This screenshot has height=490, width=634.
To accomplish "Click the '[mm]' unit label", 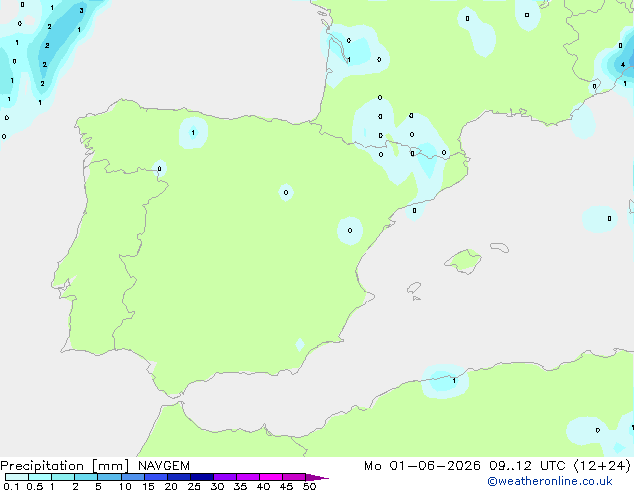I will coord(111,466).
